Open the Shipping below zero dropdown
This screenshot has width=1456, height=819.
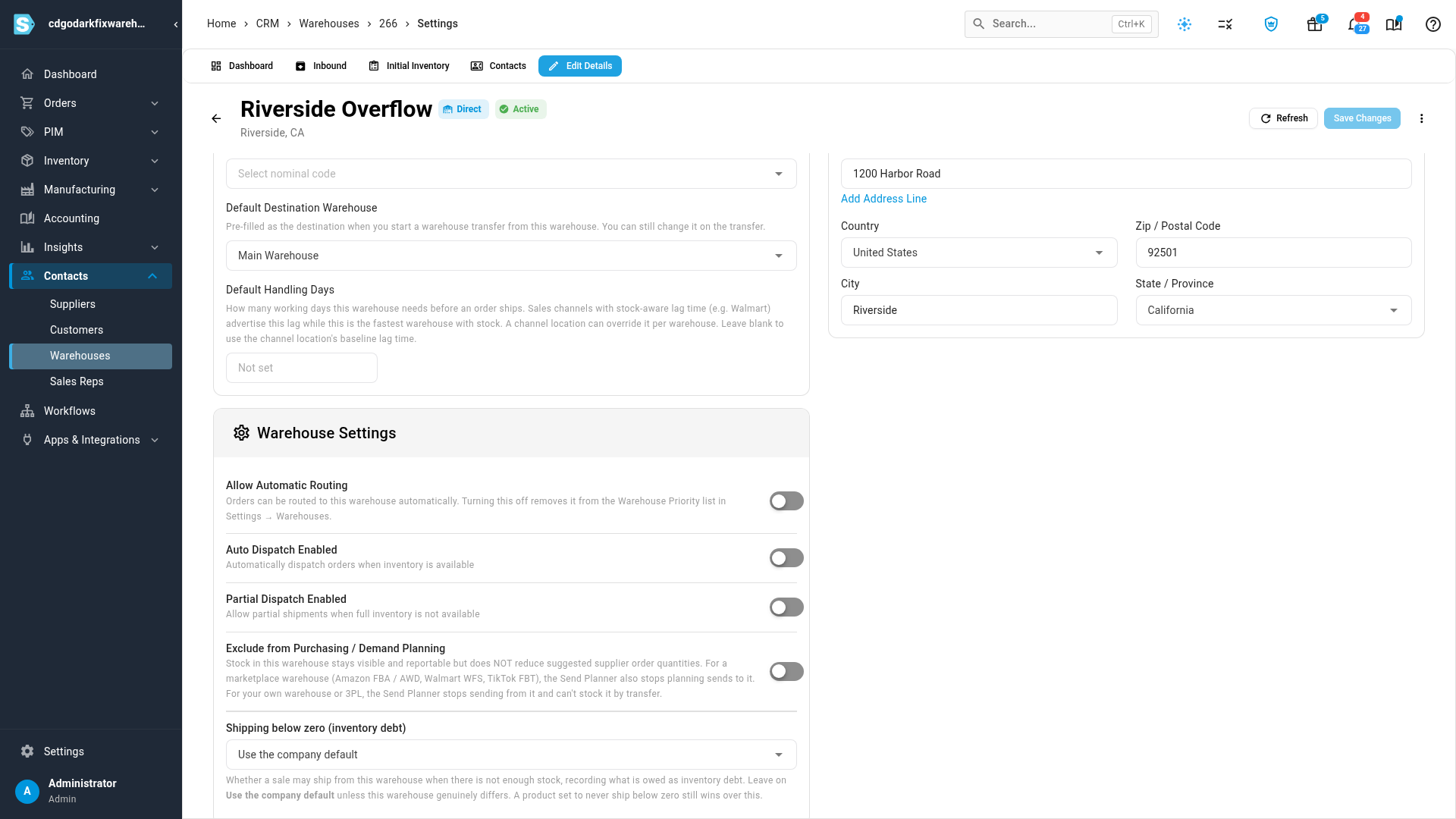[511, 755]
